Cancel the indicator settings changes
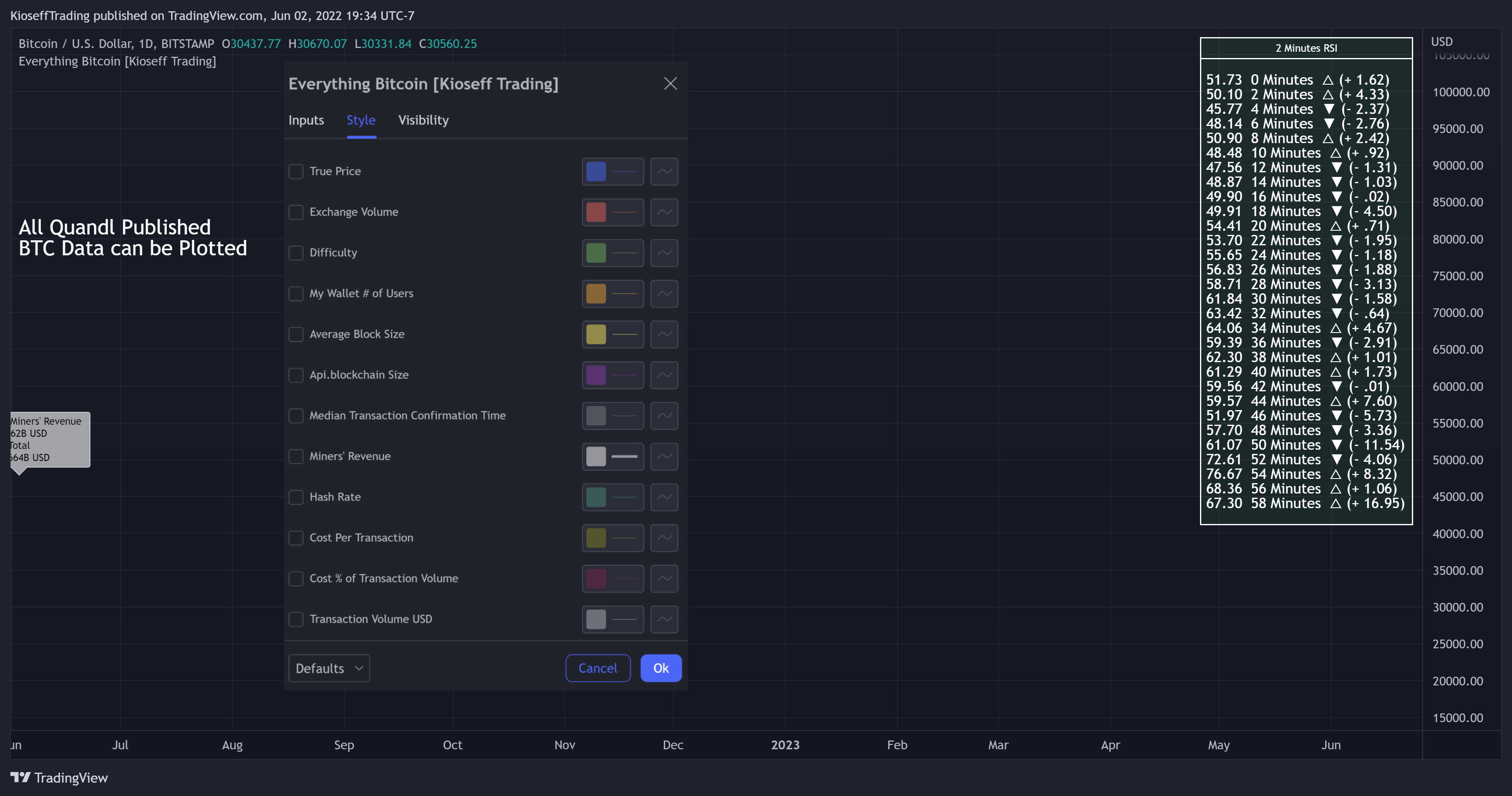 tap(598, 668)
